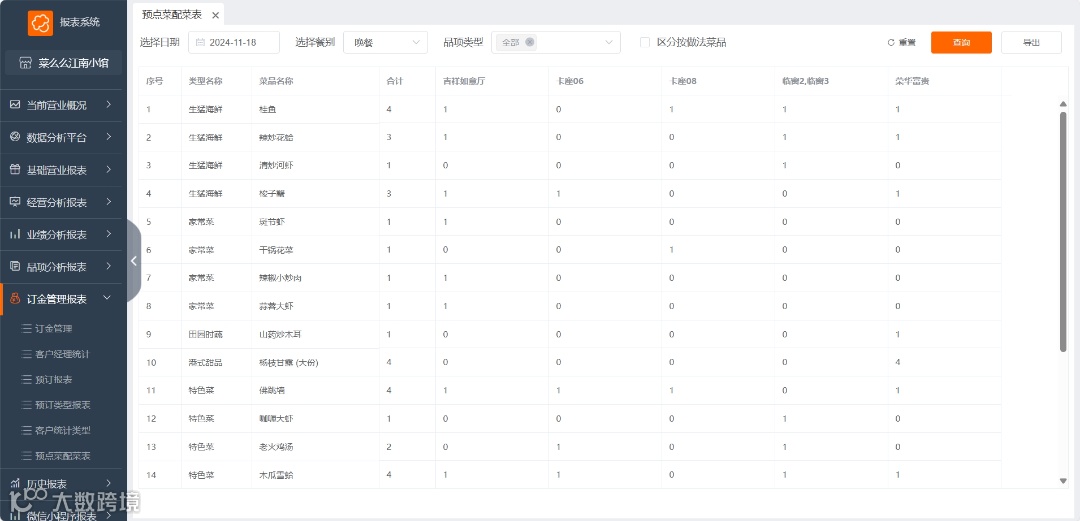The height and width of the screenshot is (521, 1080).
Task: Expand the 基础营业报表 menu chevron
Action: click(x=109, y=170)
